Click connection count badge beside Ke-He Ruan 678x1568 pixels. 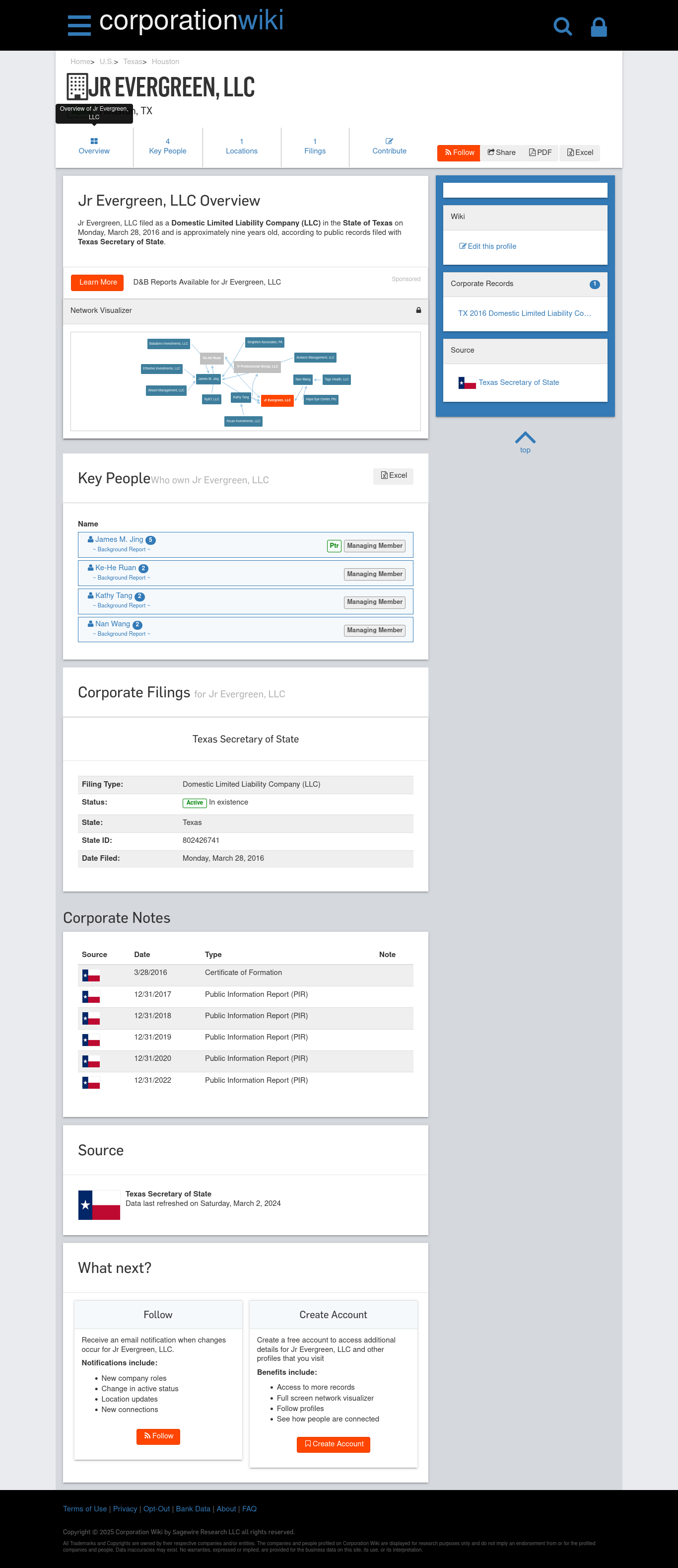143,569
